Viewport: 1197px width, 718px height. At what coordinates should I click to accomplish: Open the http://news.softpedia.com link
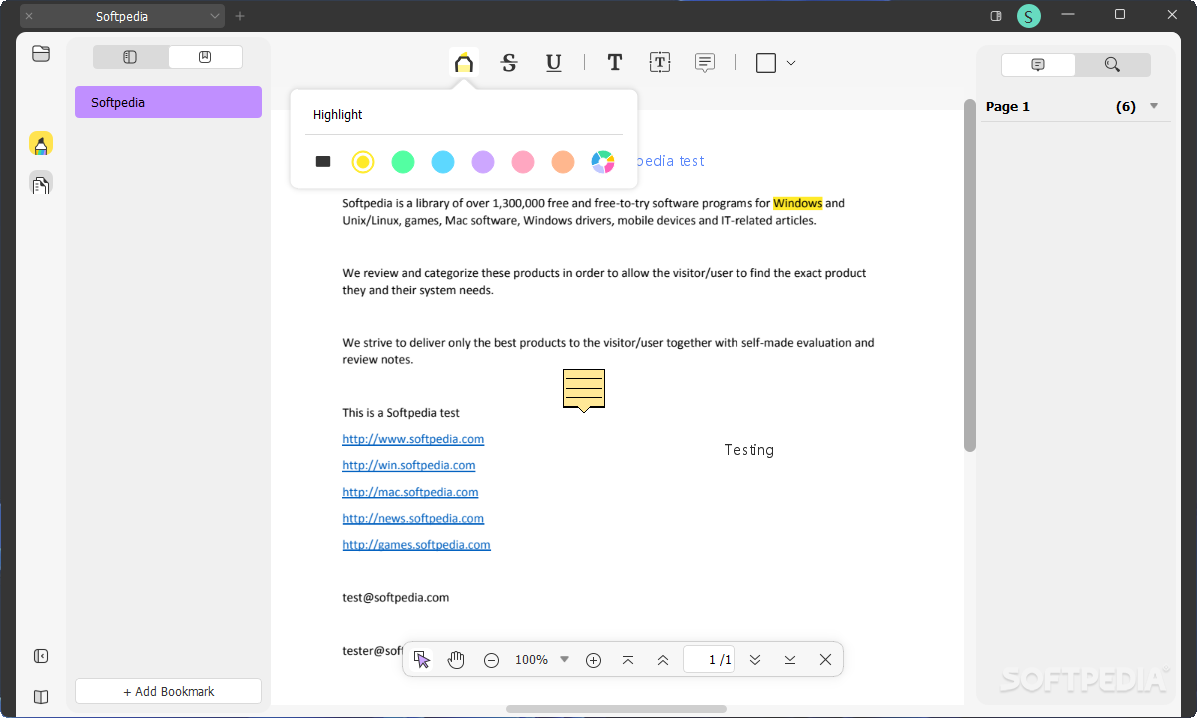coord(413,518)
